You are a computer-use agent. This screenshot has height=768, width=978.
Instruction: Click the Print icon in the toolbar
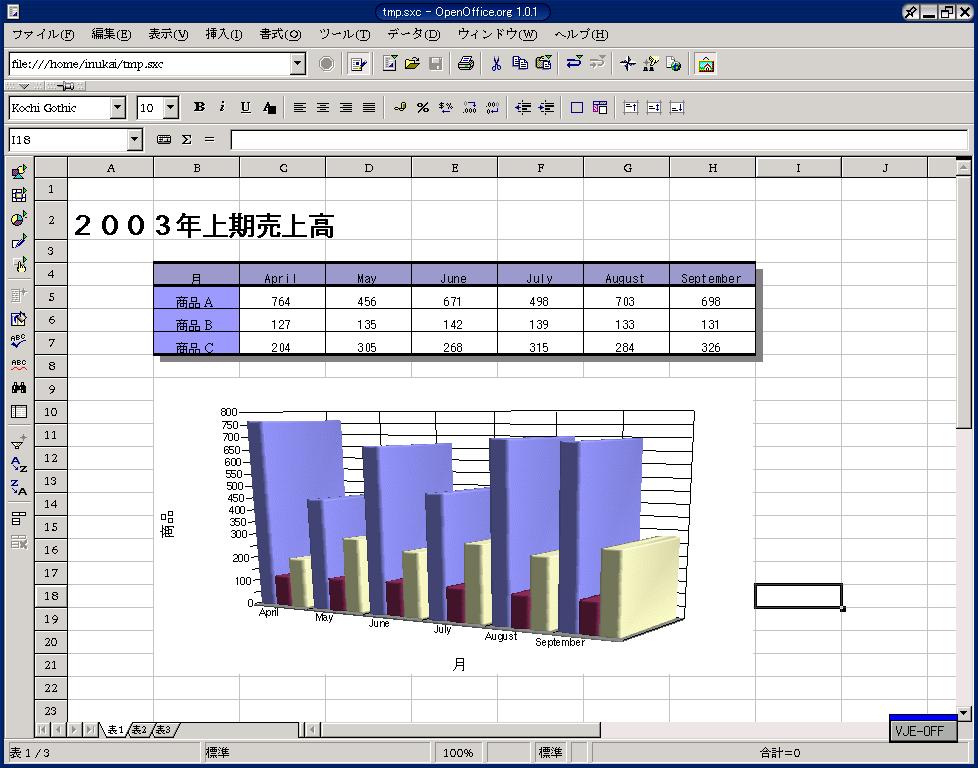coord(465,64)
